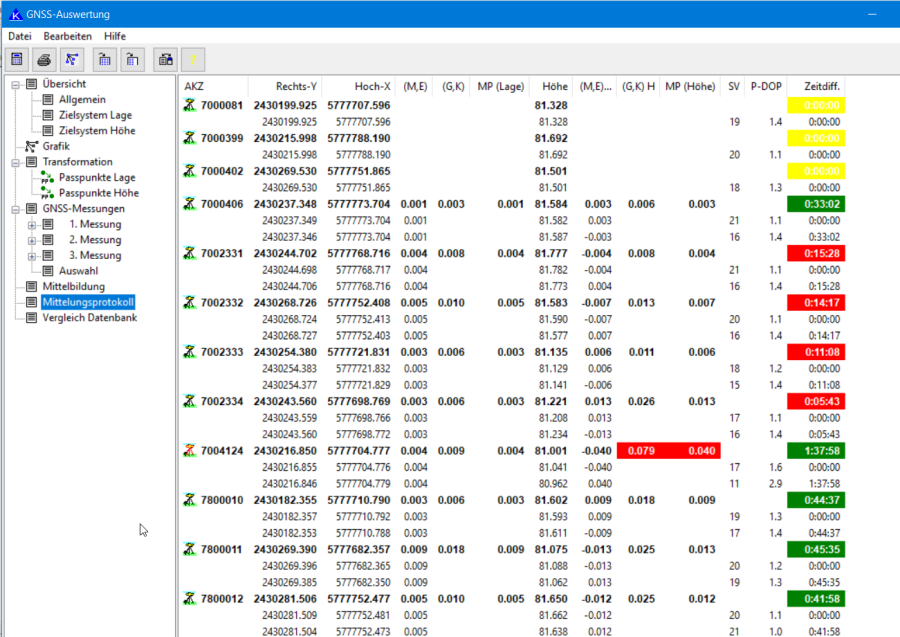
Task: Click the GNSS point icon beside 7000081
Action: pos(189,106)
